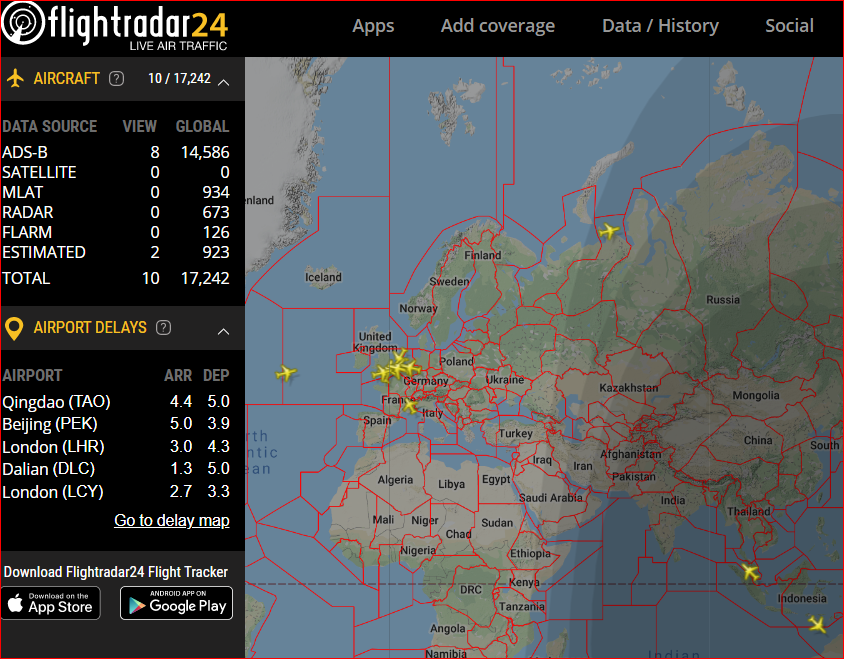844x659 pixels.
Task: Open the Social menu
Action: 789,26
